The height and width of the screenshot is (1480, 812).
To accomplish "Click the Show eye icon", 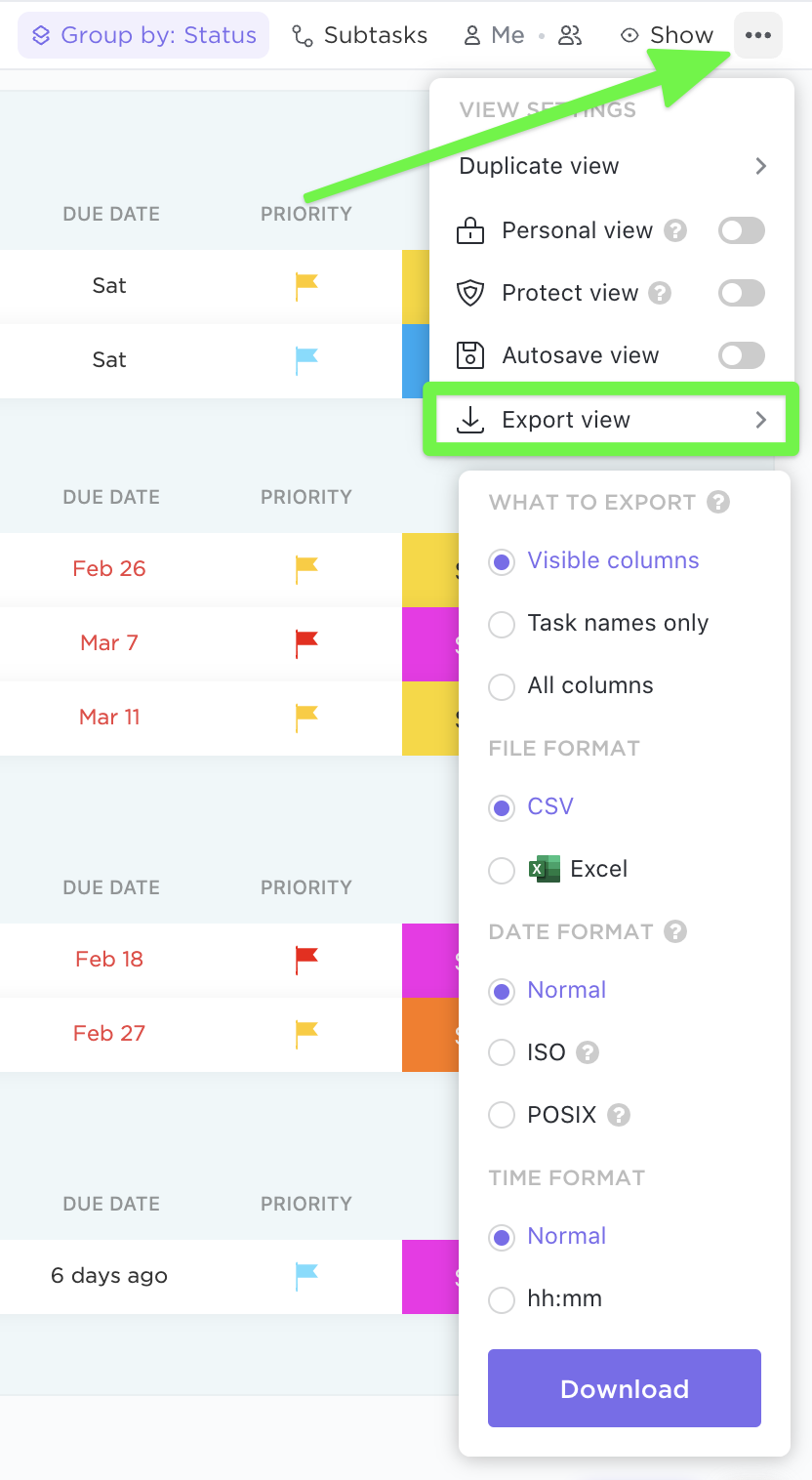I will 628,34.
